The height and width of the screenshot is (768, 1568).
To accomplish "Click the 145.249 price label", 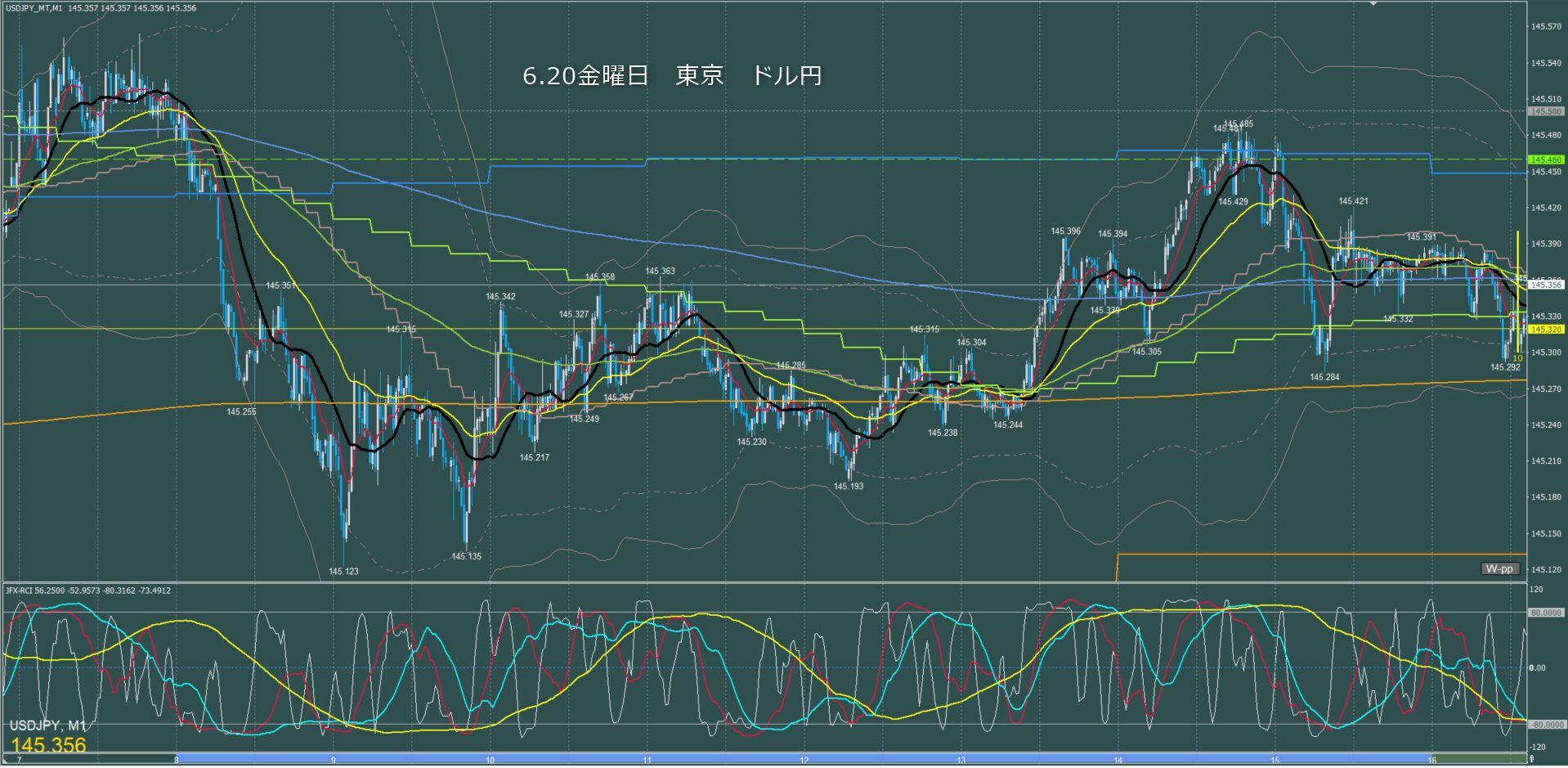I will [585, 419].
